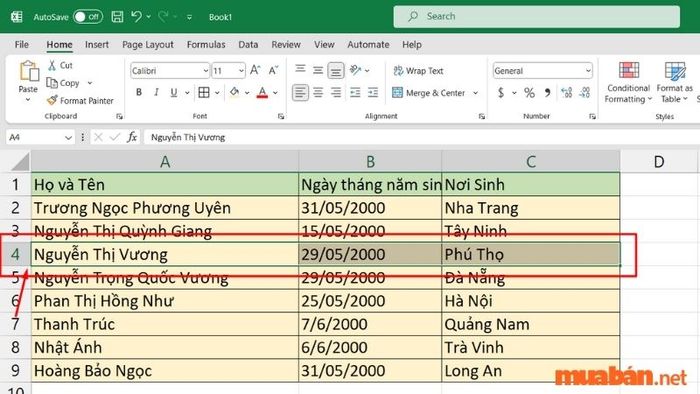Image resolution: width=700 pixels, height=394 pixels.
Task: Click the Middle Align icon
Action: [318, 70]
